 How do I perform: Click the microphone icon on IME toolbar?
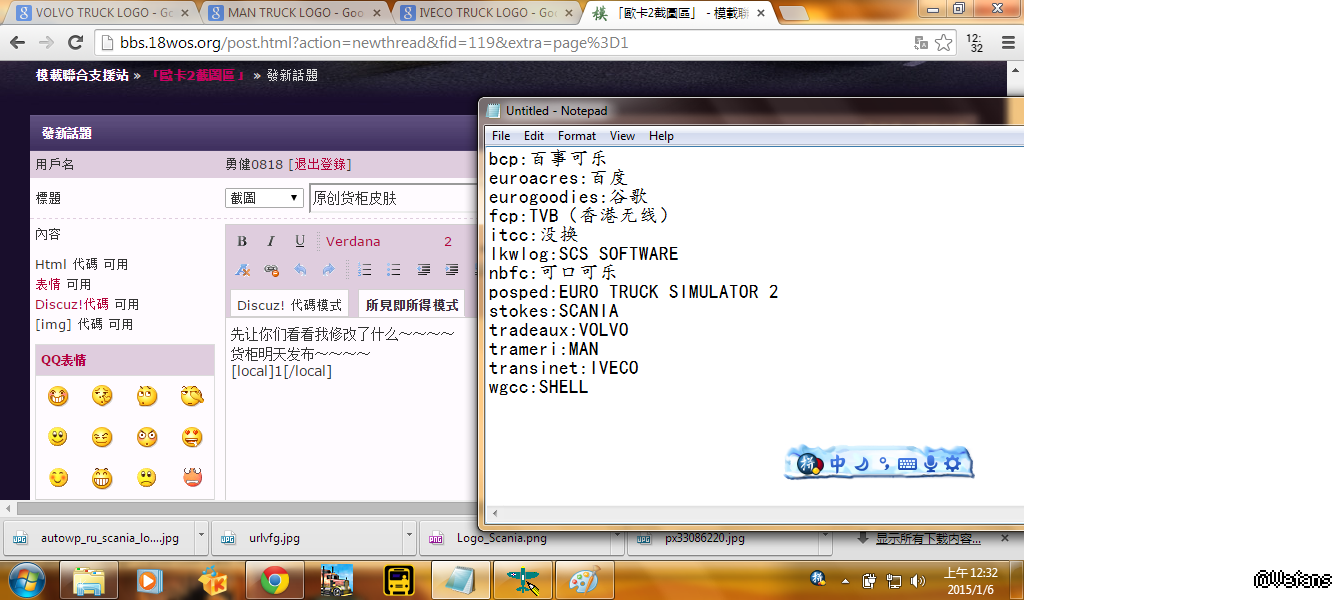(931, 463)
